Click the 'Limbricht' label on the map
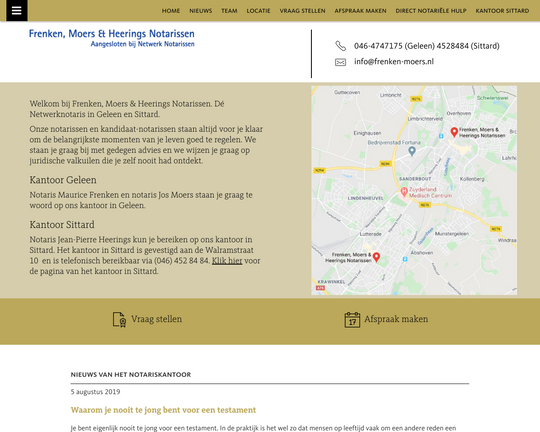This screenshot has height=432, width=540. pos(391,95)
